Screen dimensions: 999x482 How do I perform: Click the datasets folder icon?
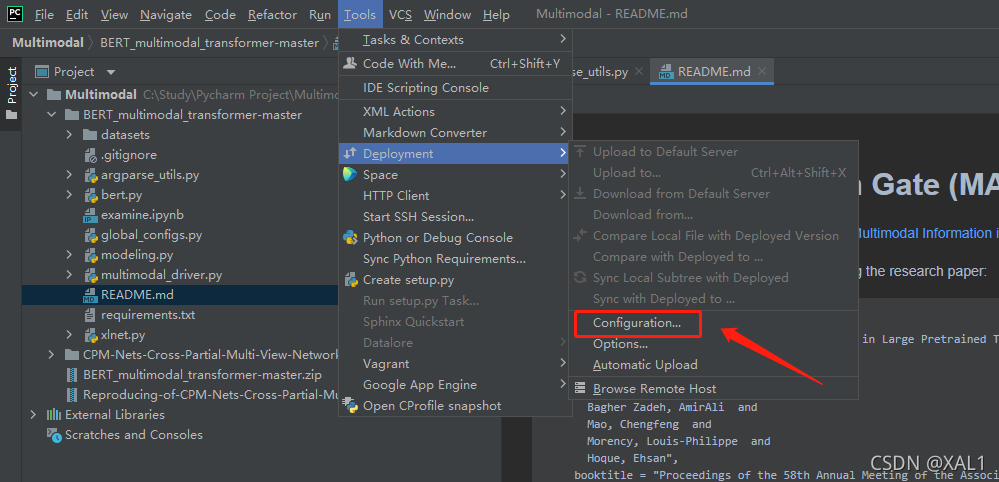click(90, 135)
